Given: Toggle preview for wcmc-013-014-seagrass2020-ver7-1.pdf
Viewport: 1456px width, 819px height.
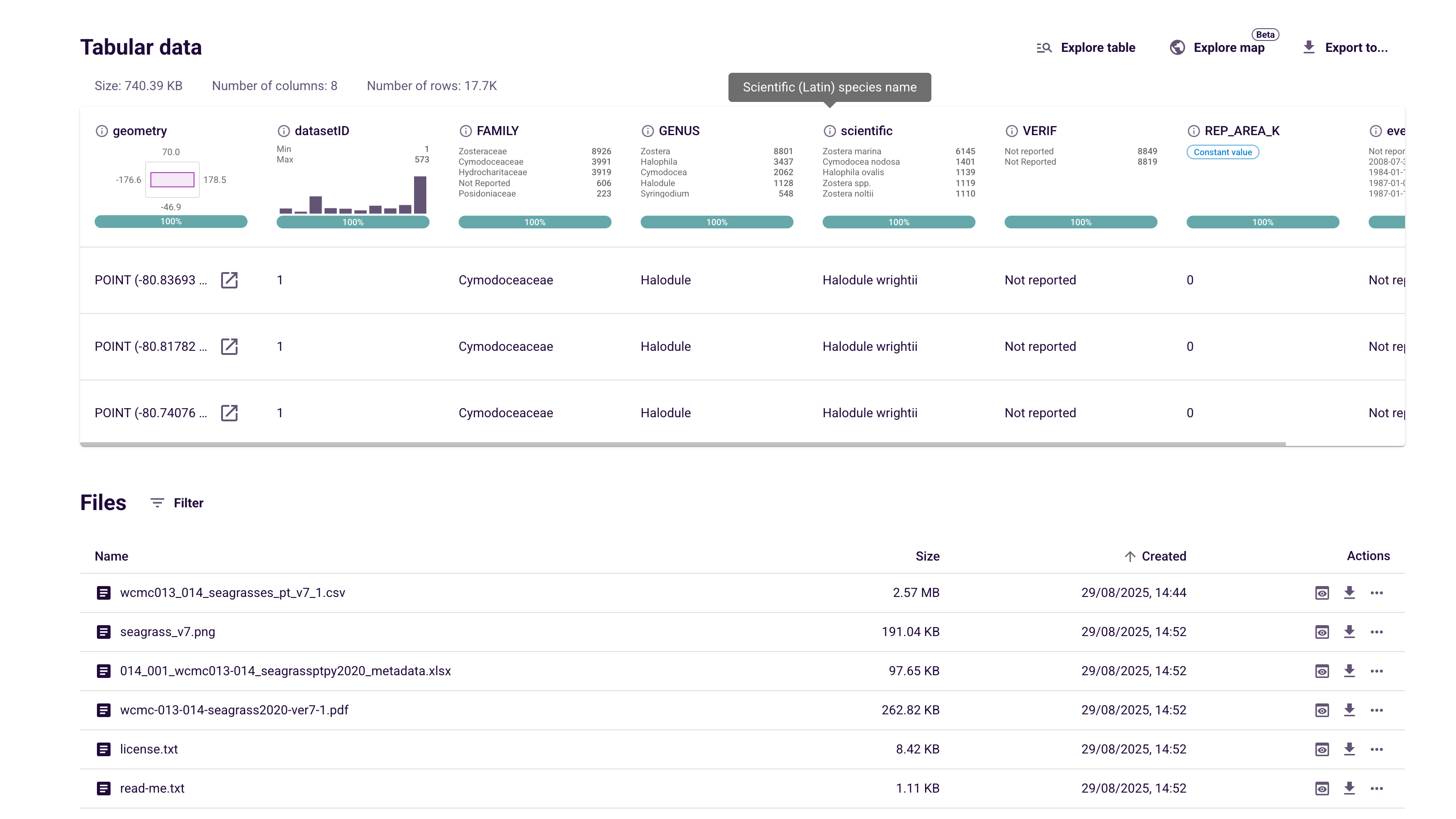Looking at the screenshot, I should click(1322, 710).
